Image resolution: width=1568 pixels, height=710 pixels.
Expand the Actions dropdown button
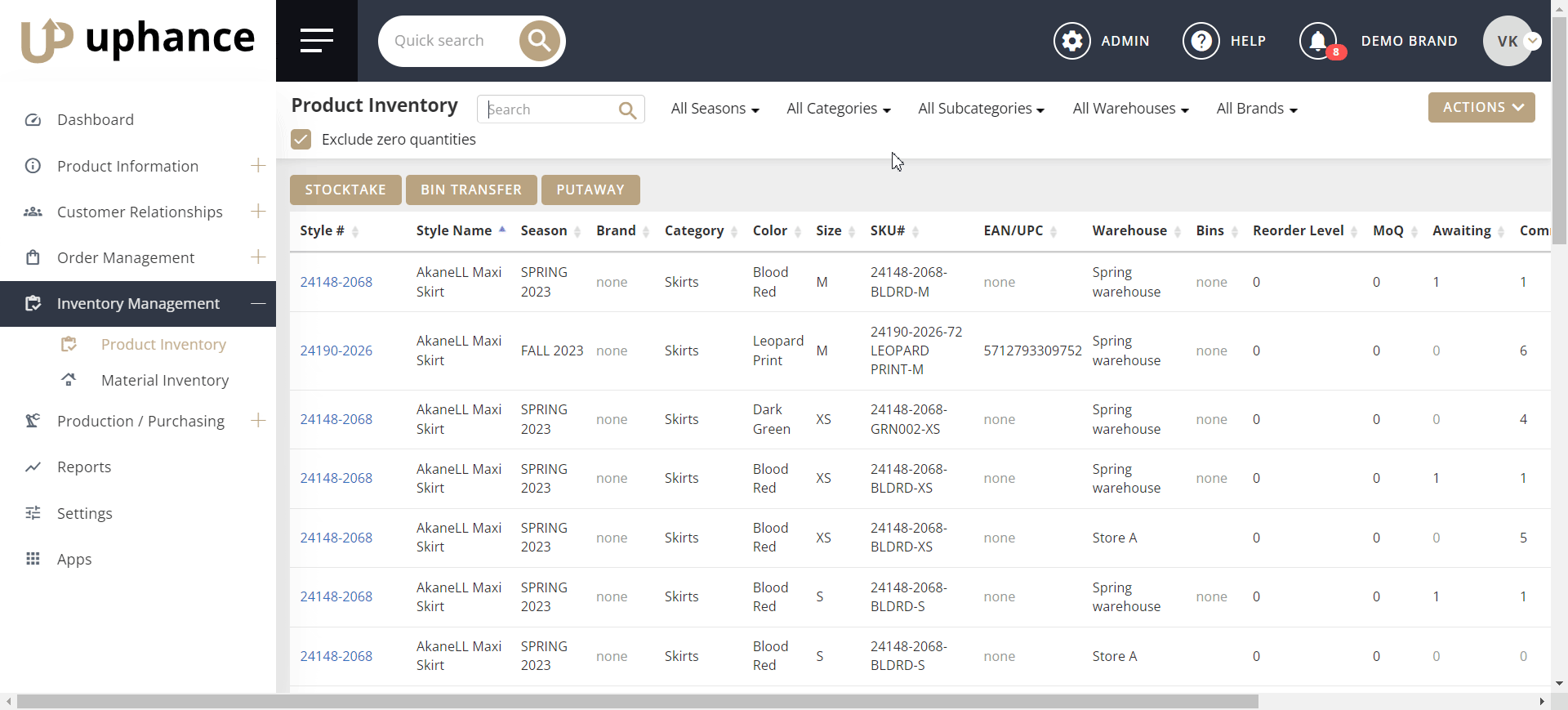1481,107
